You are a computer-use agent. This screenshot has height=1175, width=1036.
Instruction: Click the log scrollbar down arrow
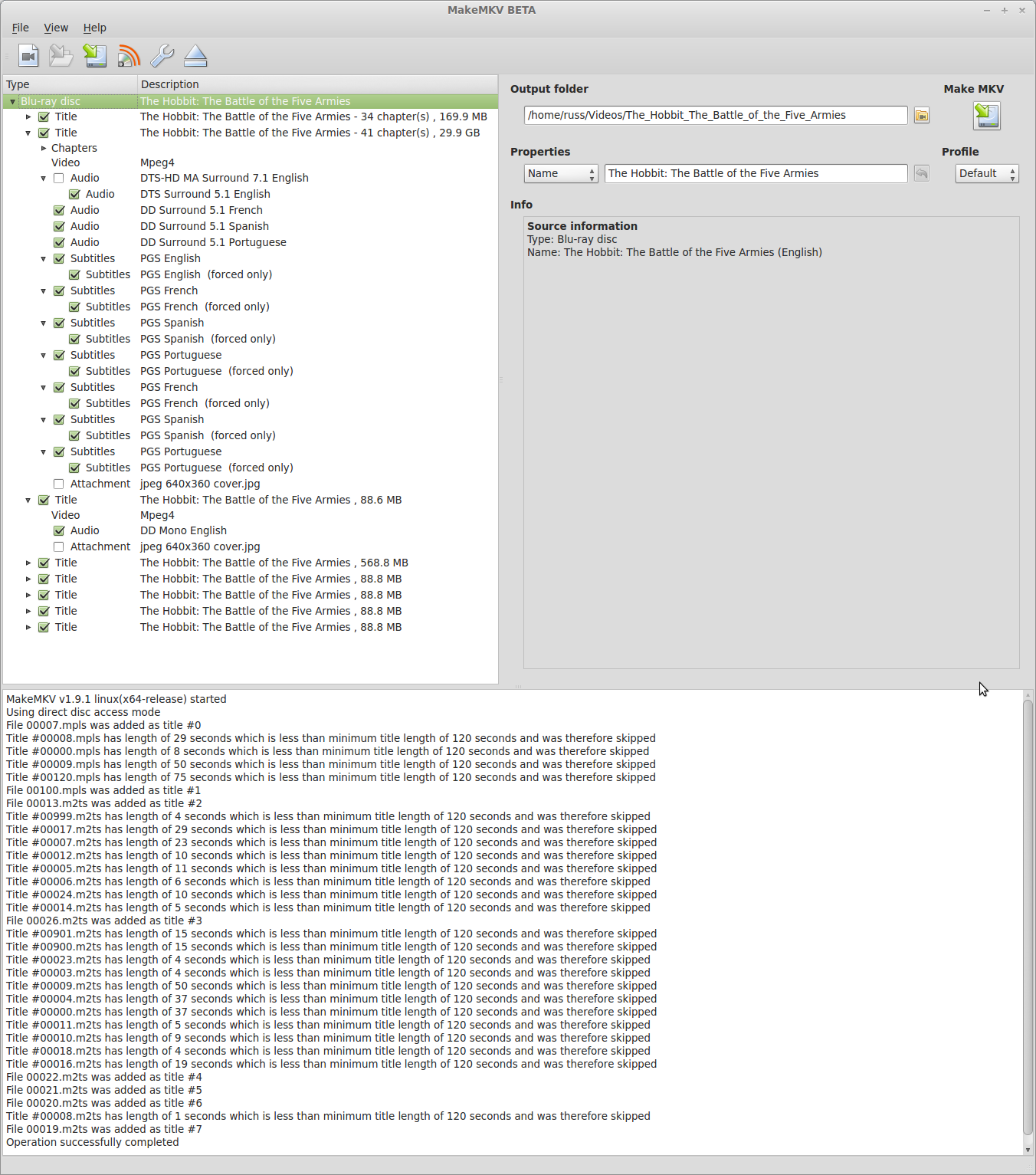[x=1028, y=1150]
